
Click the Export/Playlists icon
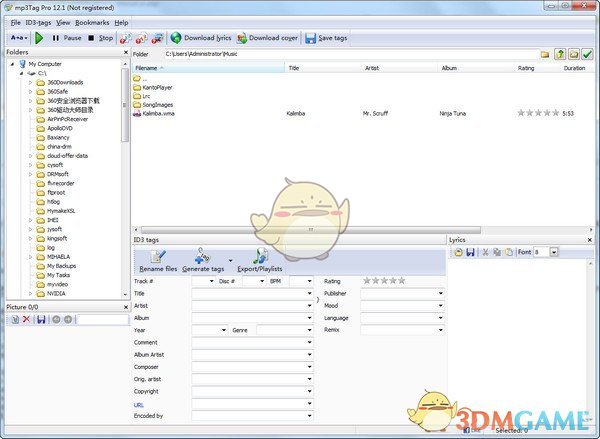pos(260,256)
